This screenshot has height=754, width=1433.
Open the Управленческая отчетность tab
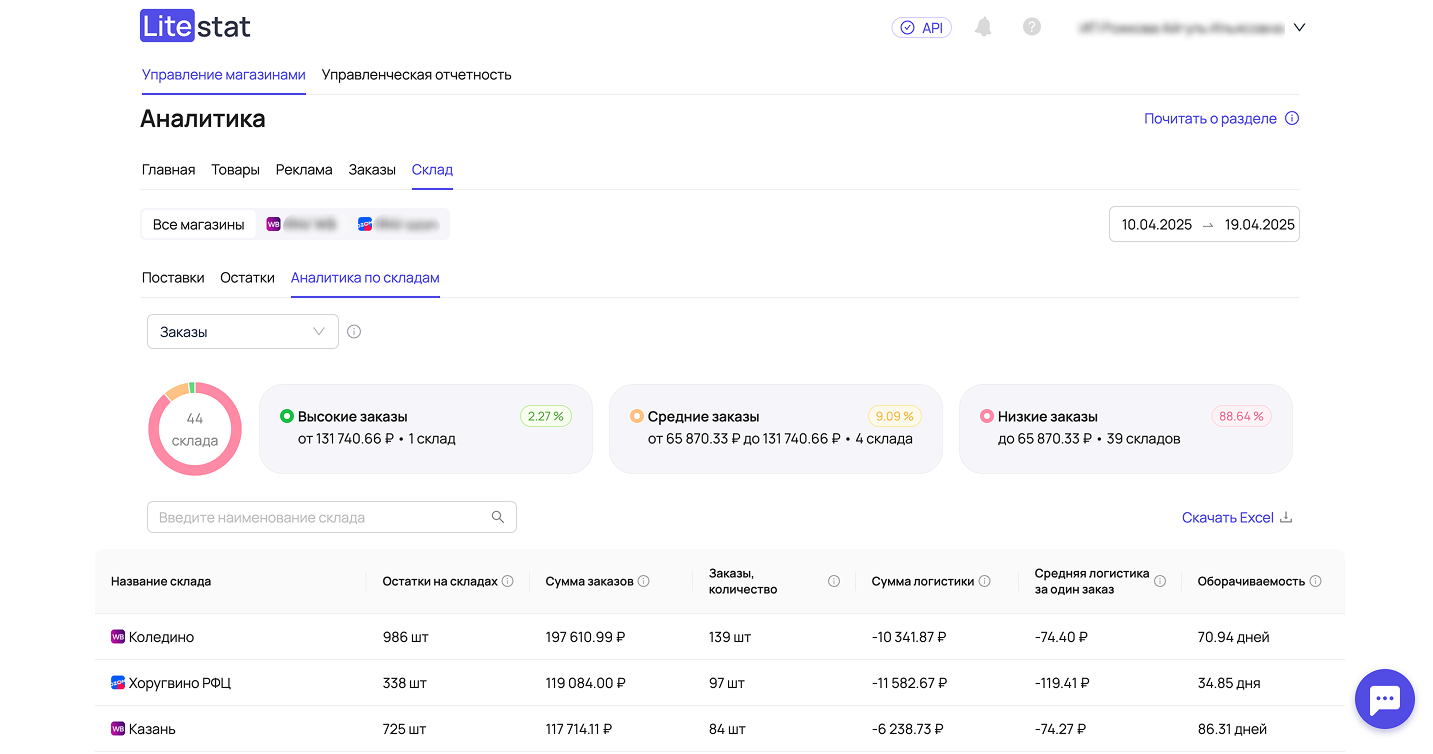tap(416, 75)
